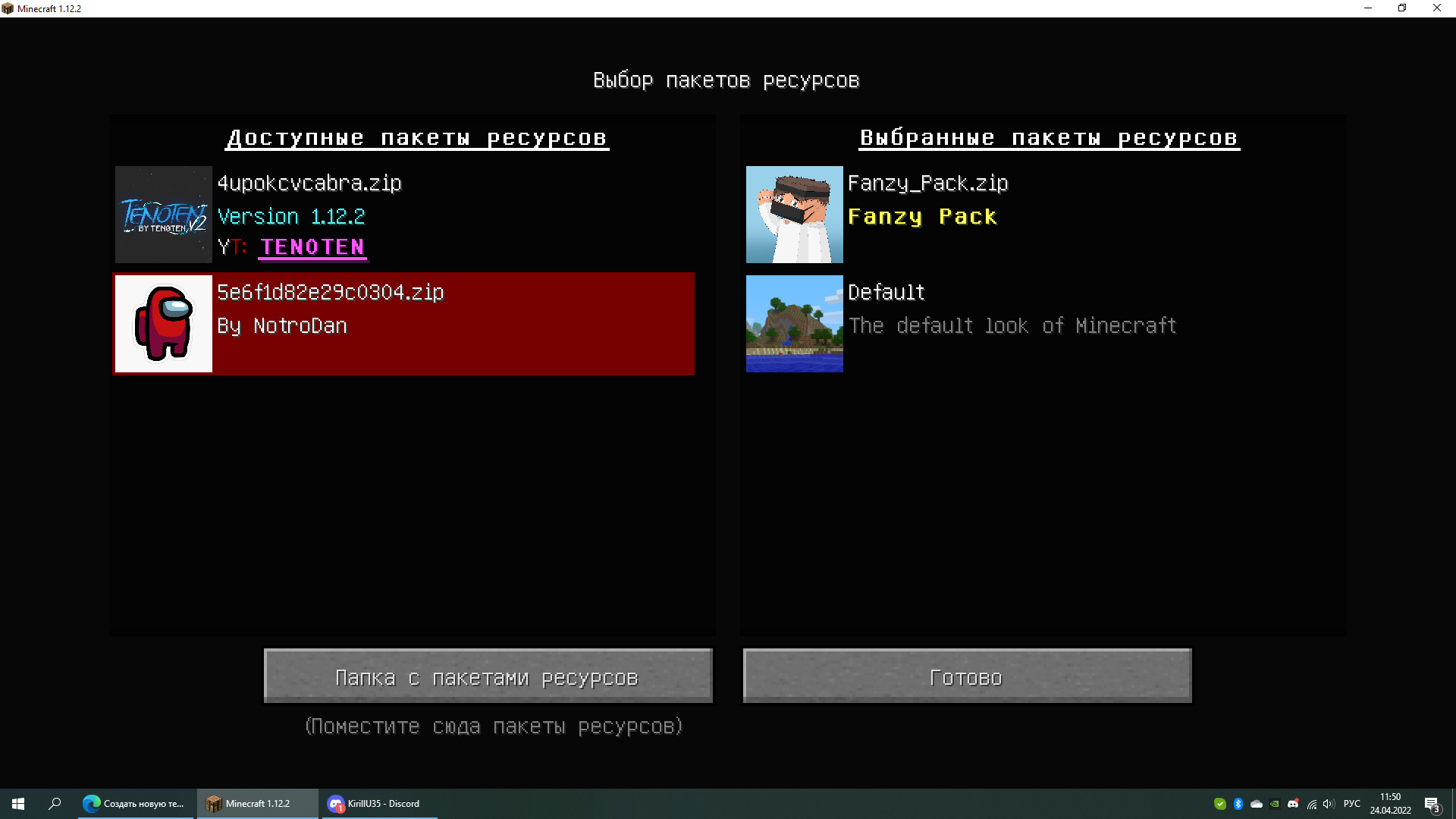Click the 'Доступные пакеты ресурсов' header
Screen dimensions: 1456x819
click(x=418, y=138)
